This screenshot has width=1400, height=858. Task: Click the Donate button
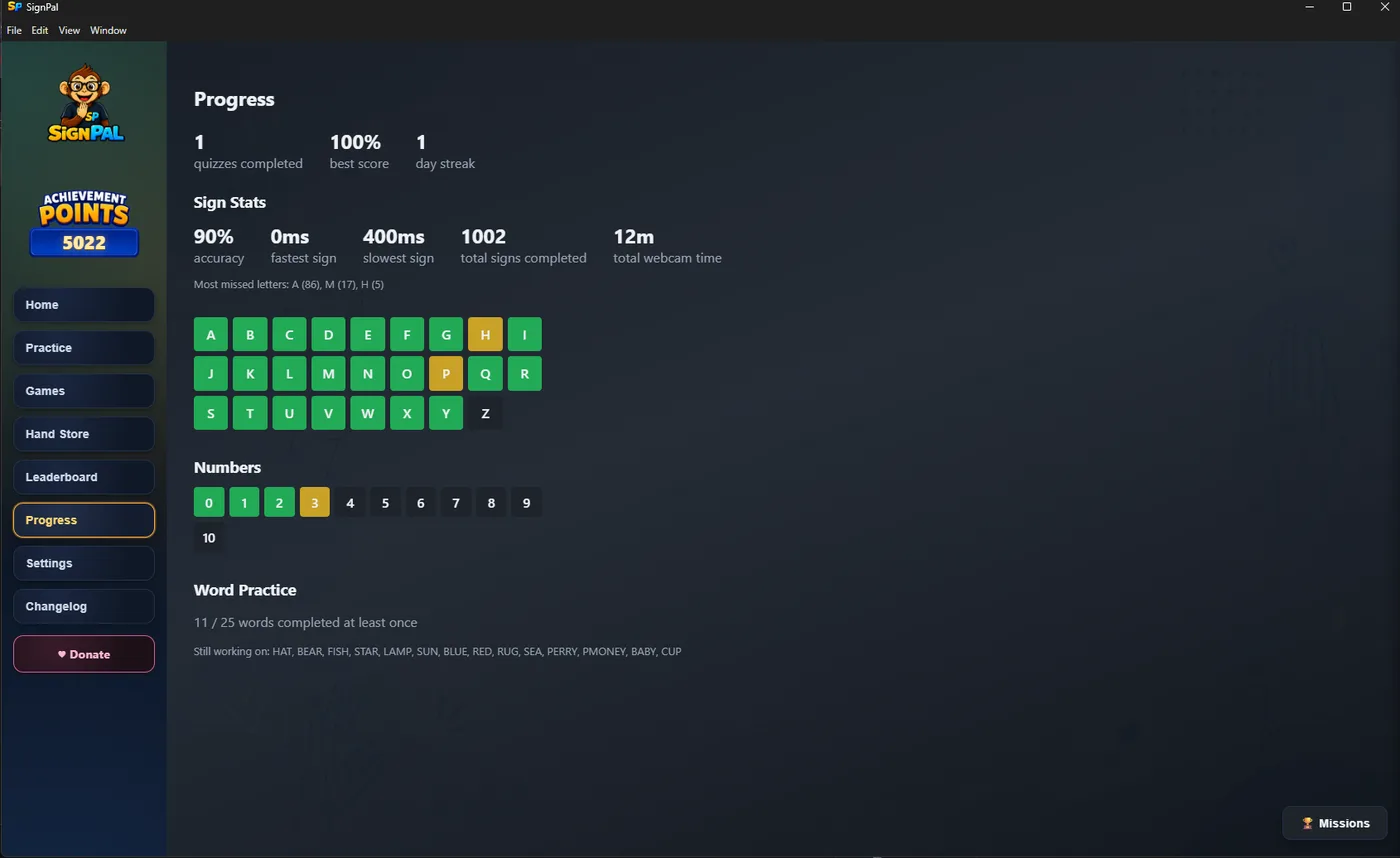[x=84, y=654]
